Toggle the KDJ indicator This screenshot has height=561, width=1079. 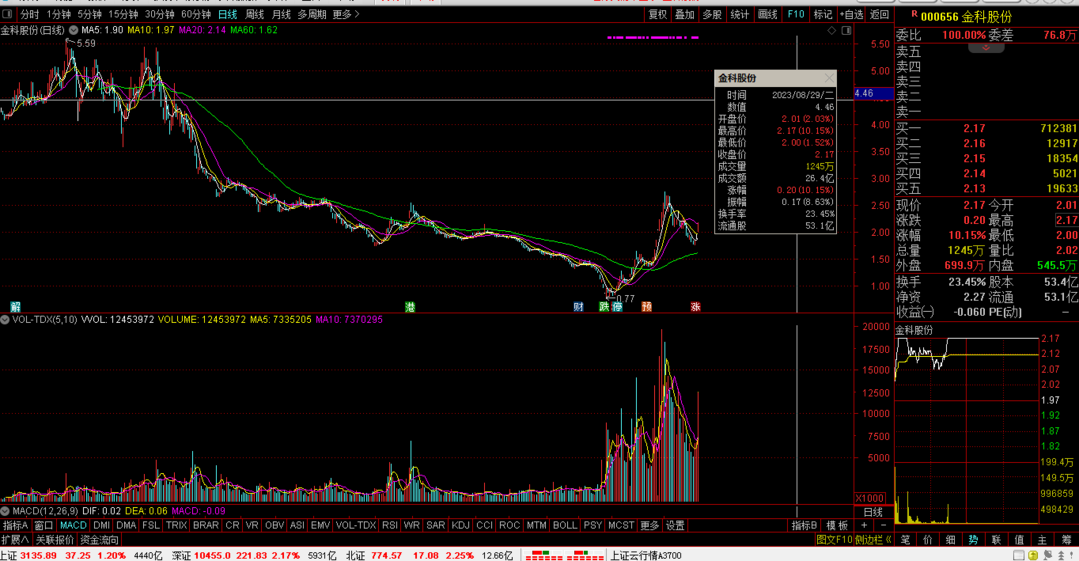point(460,525)
